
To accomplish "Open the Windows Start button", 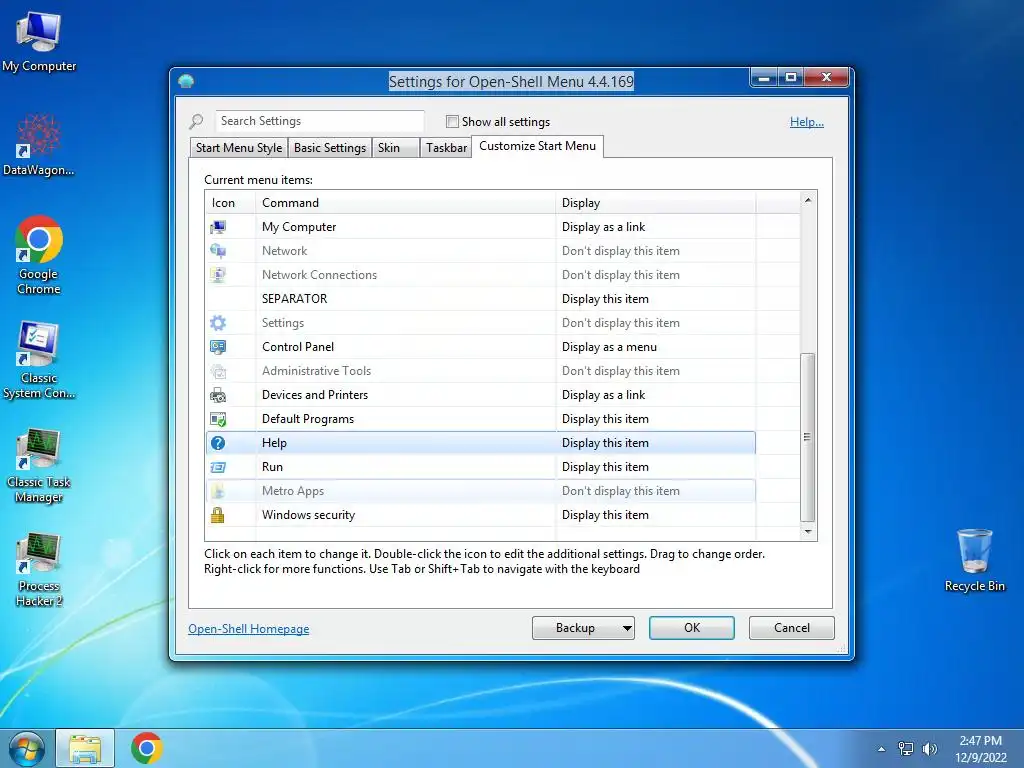I will click(x=26, y=748).
